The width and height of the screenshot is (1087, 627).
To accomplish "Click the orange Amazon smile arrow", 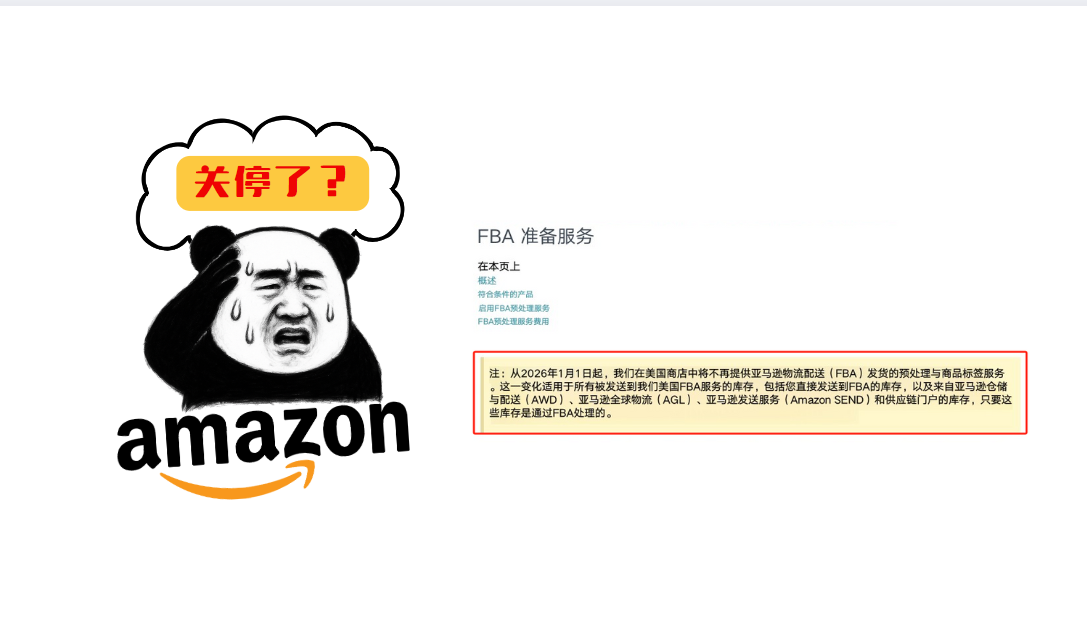I will (x=238, y=479).
